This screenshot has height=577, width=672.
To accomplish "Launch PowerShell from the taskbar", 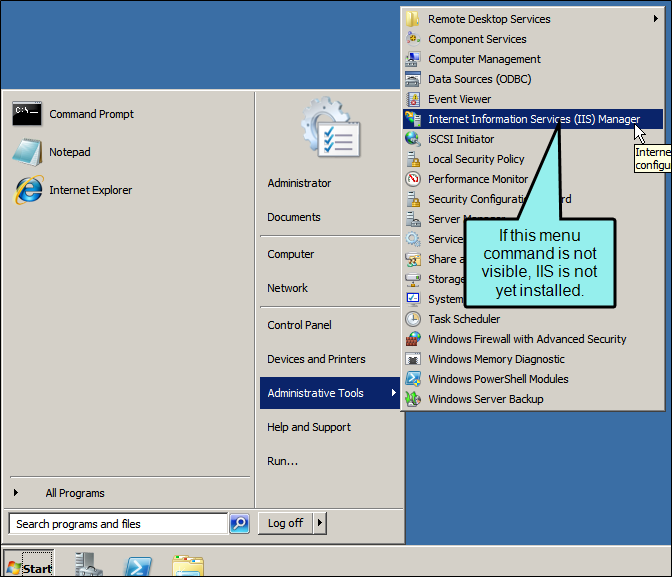I will [138, 566].
